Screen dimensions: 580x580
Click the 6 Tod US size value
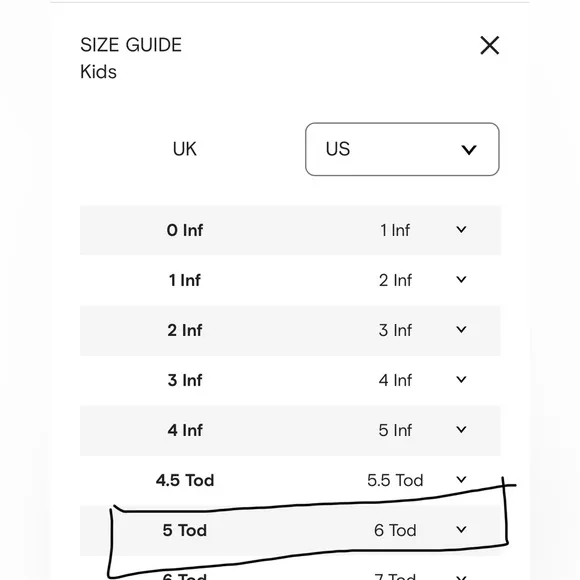click(x=395, y=530)
